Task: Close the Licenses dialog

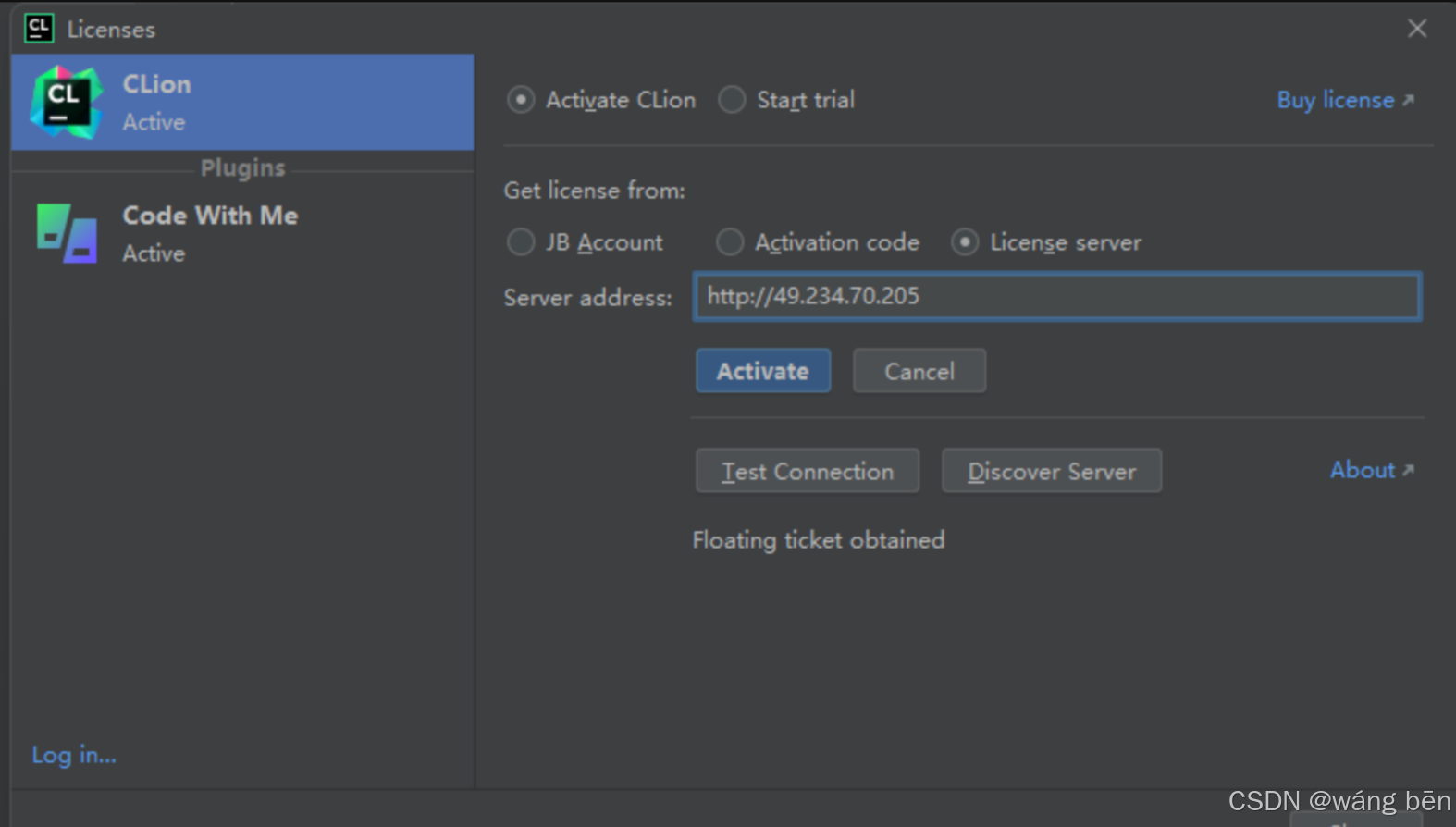Action: click(x=1417, y=29)
